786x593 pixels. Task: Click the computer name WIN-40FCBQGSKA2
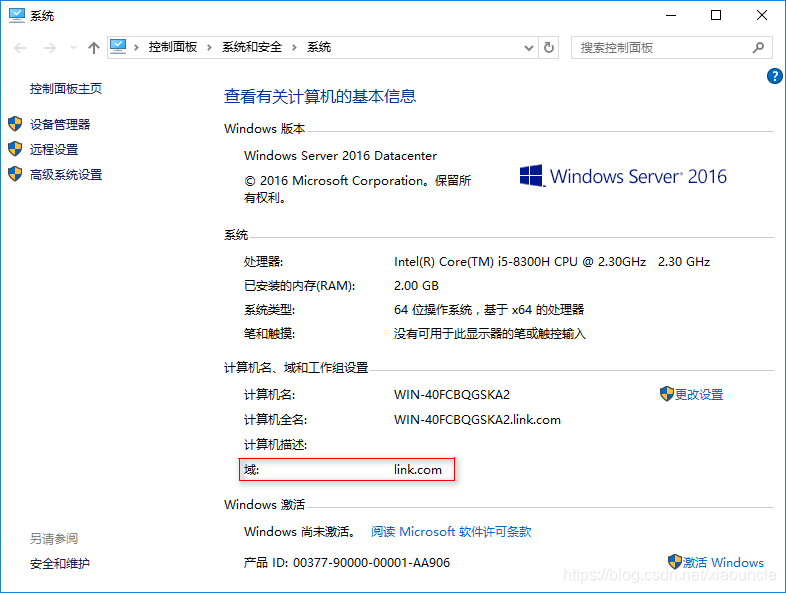(x=452, y=394)
